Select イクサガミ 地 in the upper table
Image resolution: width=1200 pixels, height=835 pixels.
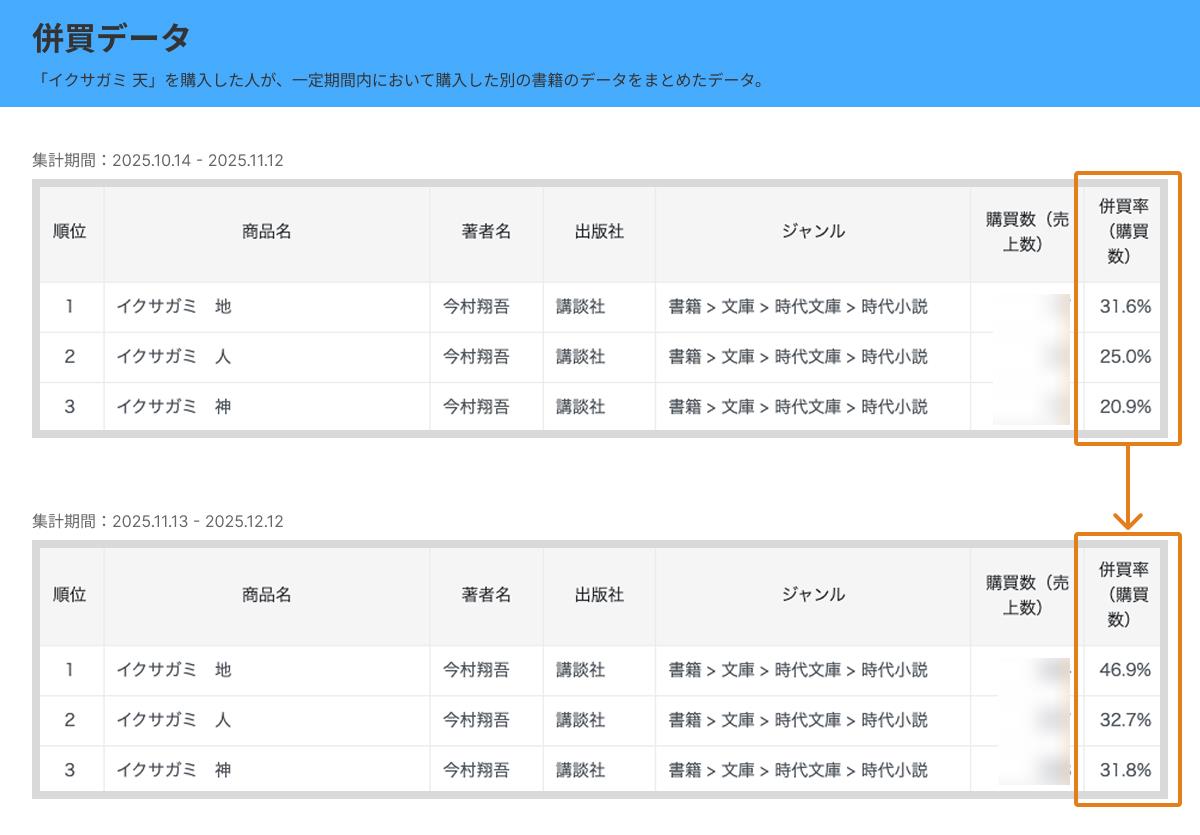coord(174,307)
